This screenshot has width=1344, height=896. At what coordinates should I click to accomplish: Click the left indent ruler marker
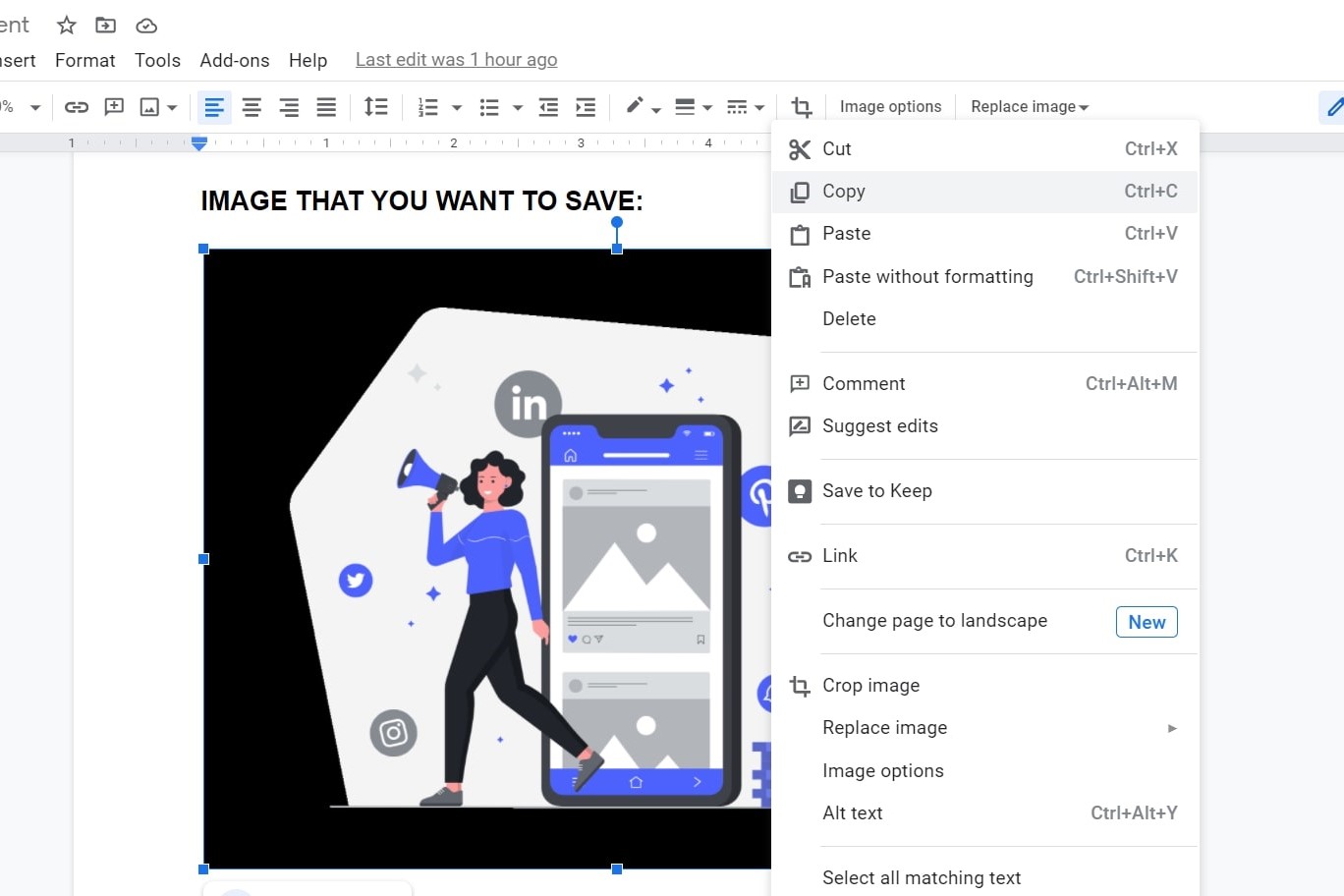click(x=199, y=143)
